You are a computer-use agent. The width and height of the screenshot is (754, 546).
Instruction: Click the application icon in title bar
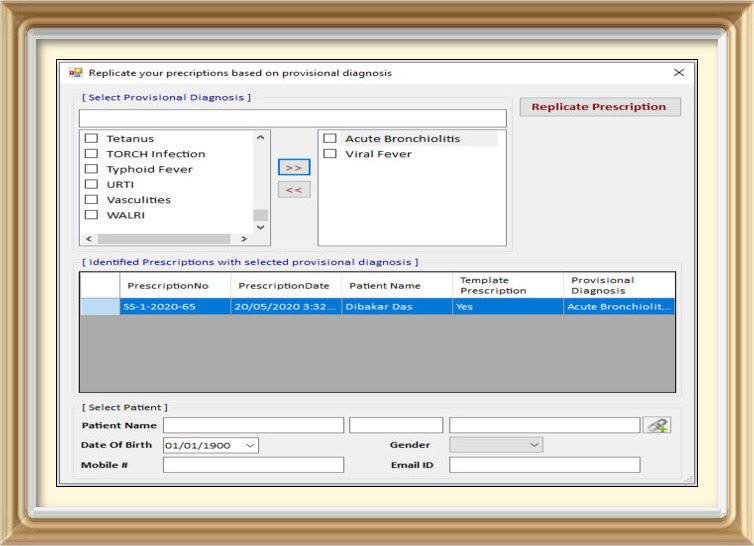coord(75,73)
